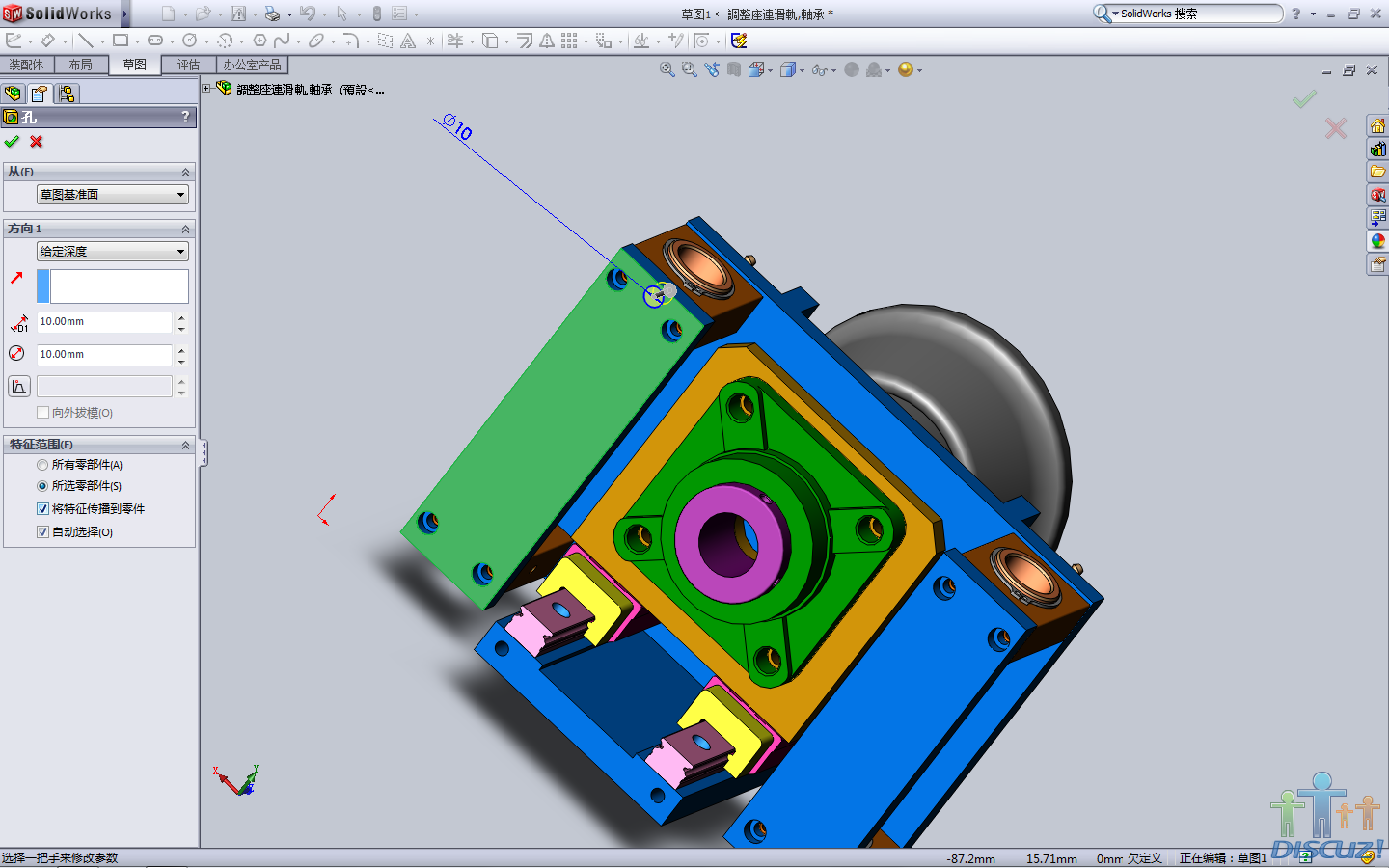The width and height of the screenshot is (1389, 868).
Task: Click the SolidWorks 搜索 search box
Action: click(1187, 14)
